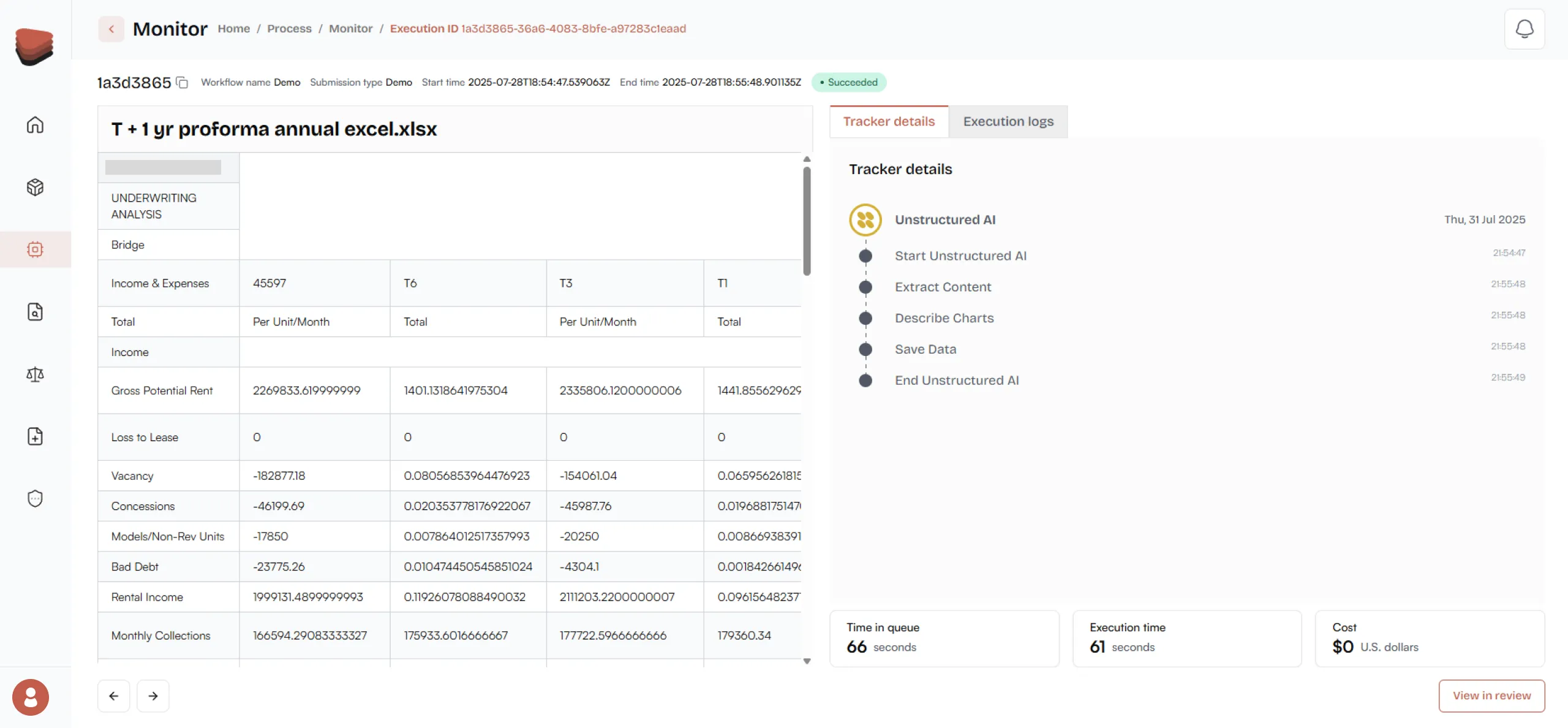Click the Unstructured AI tracker icon

pos(865,219)
